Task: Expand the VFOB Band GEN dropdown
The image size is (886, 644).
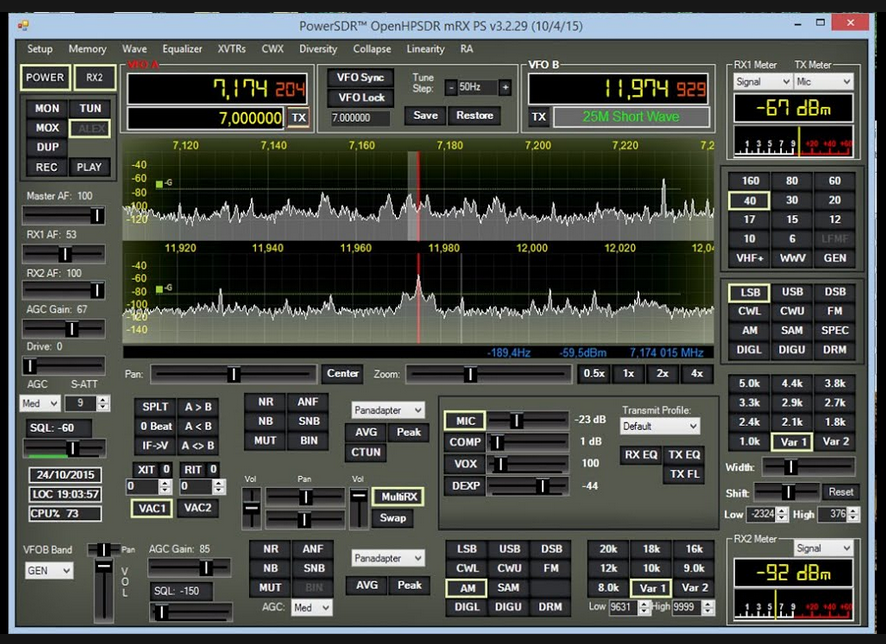Action: point(49,571)
